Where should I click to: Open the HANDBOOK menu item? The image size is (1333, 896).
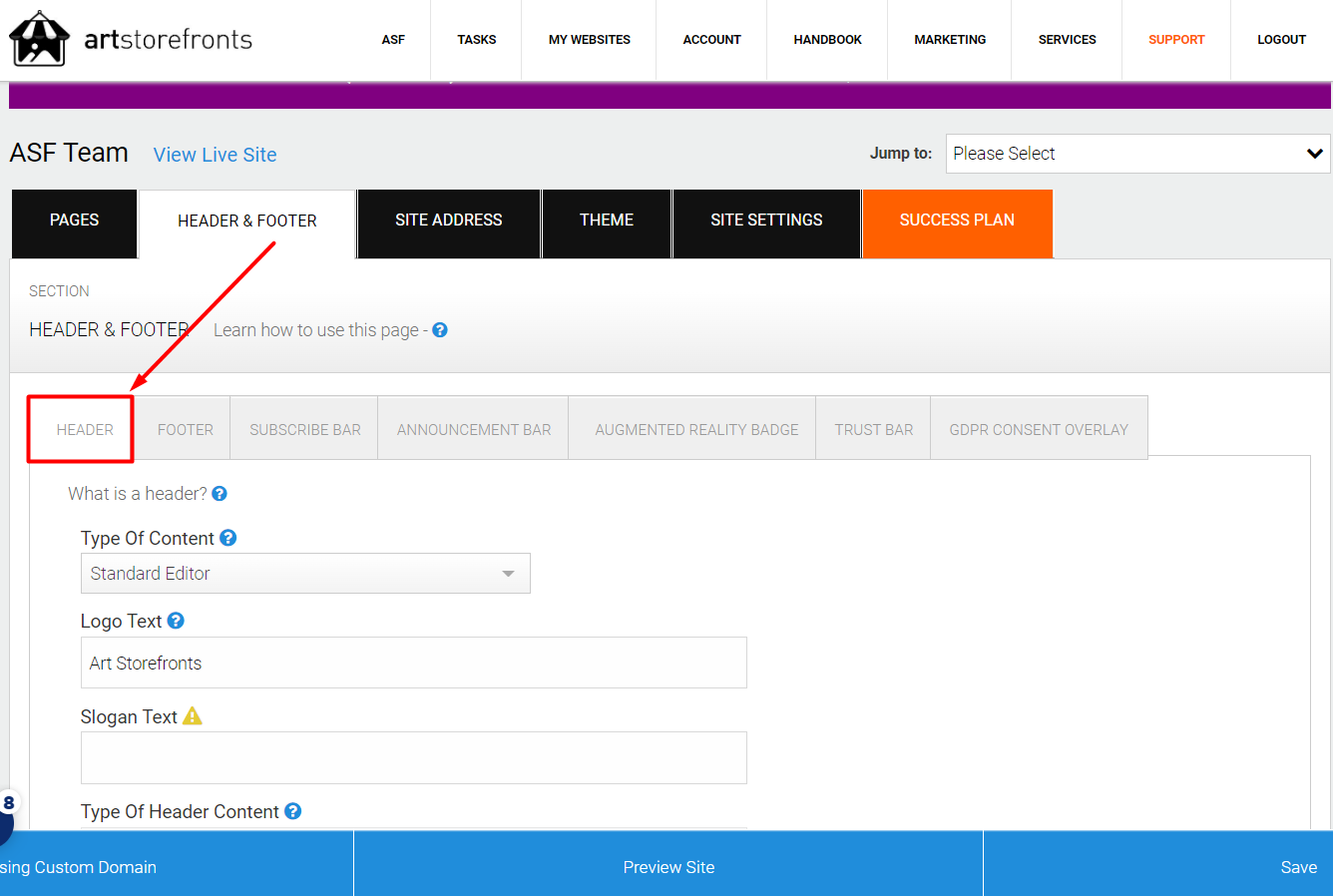pos(828,40)
